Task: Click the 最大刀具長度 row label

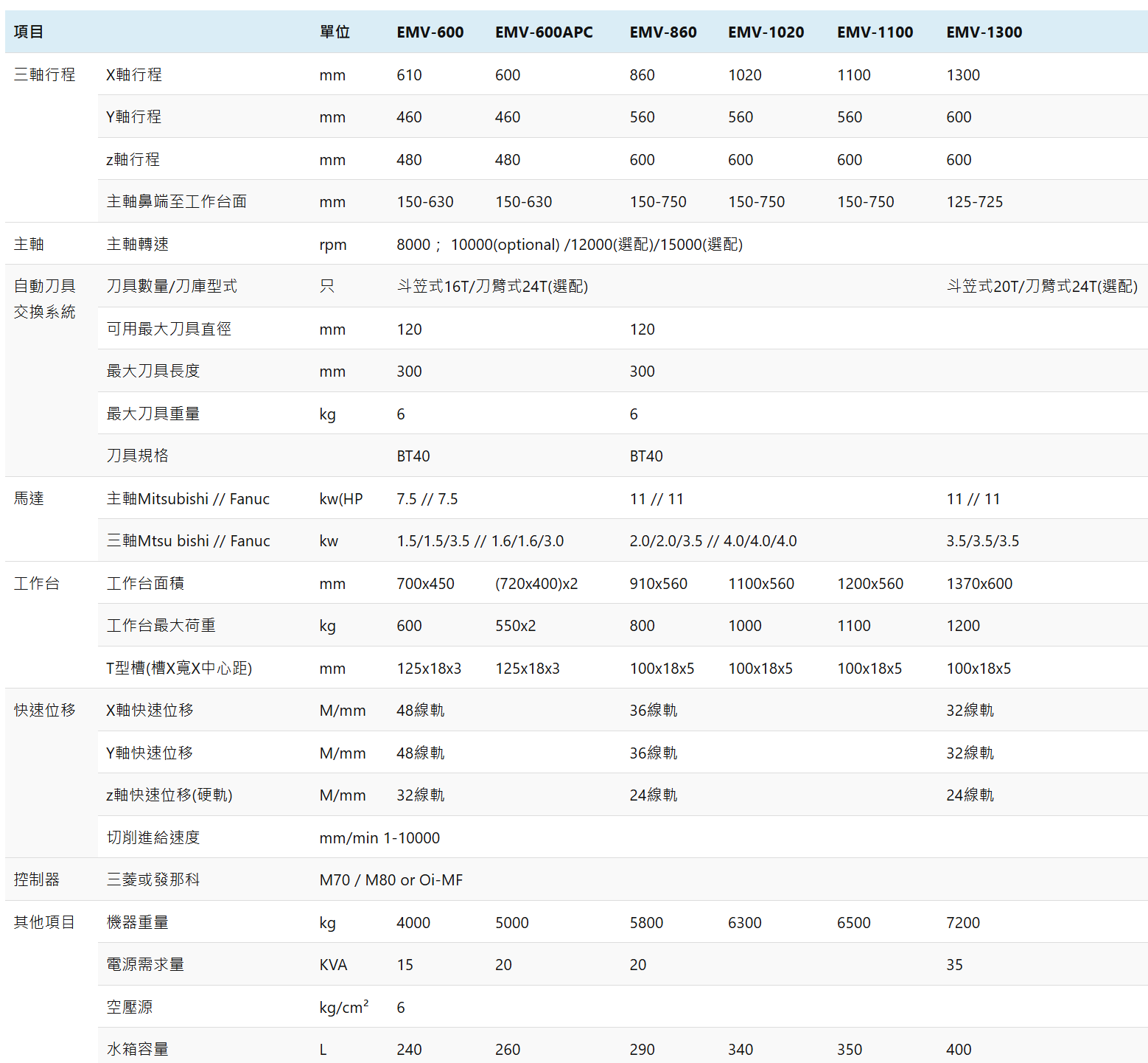Action: (153, 371)
